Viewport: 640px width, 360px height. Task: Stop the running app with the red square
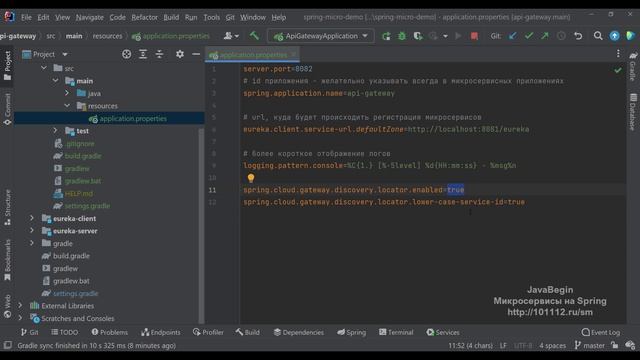474,36
